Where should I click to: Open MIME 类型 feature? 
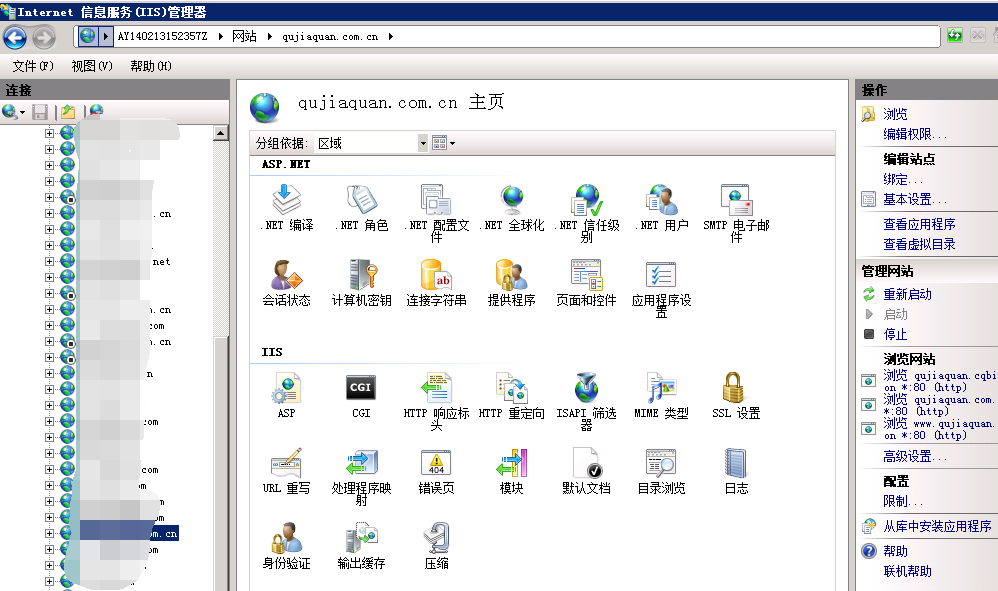[x=662, y=395]
